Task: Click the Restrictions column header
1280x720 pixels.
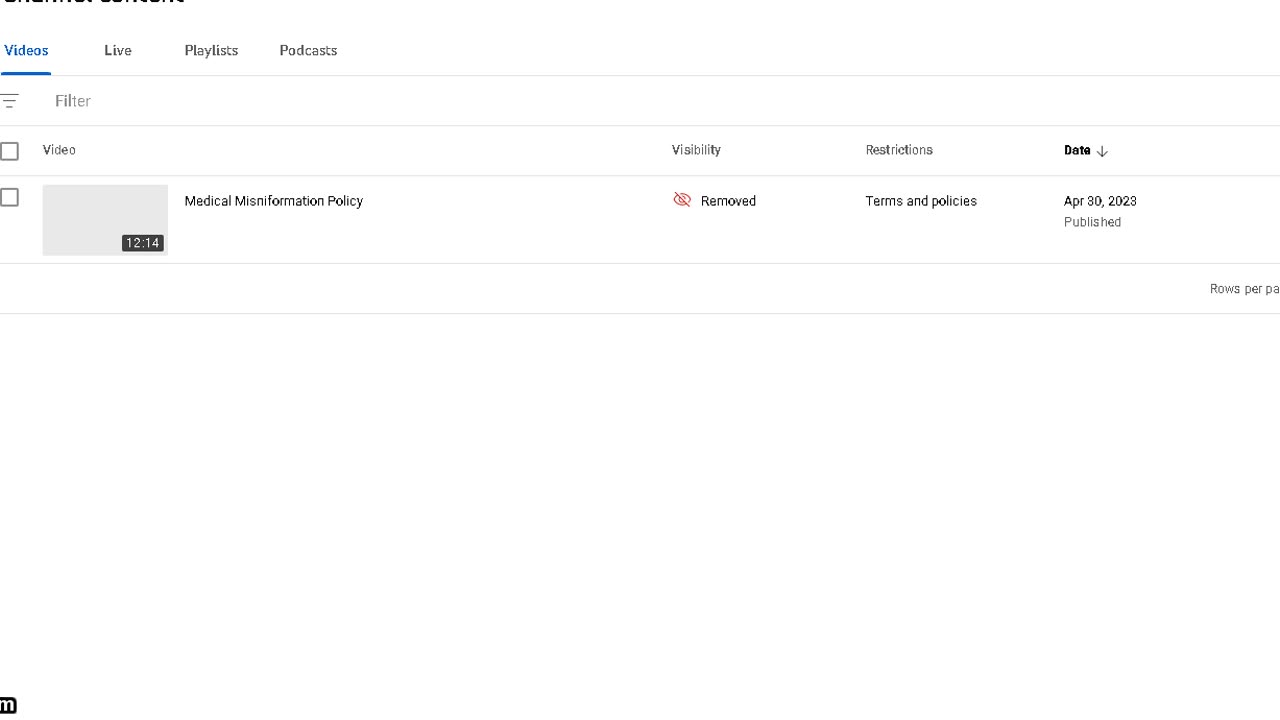Action: pyautogui.click(x=899, y=150)
